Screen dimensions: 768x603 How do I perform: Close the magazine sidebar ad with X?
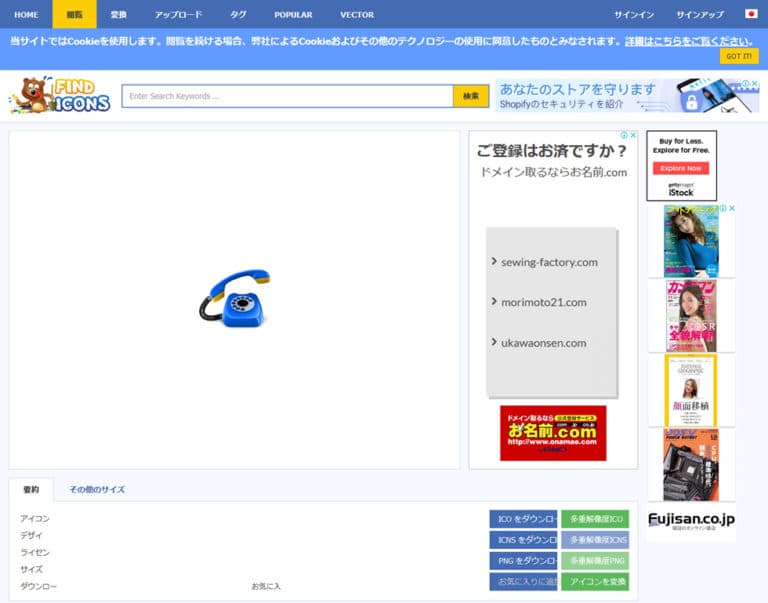coord(732,209)
